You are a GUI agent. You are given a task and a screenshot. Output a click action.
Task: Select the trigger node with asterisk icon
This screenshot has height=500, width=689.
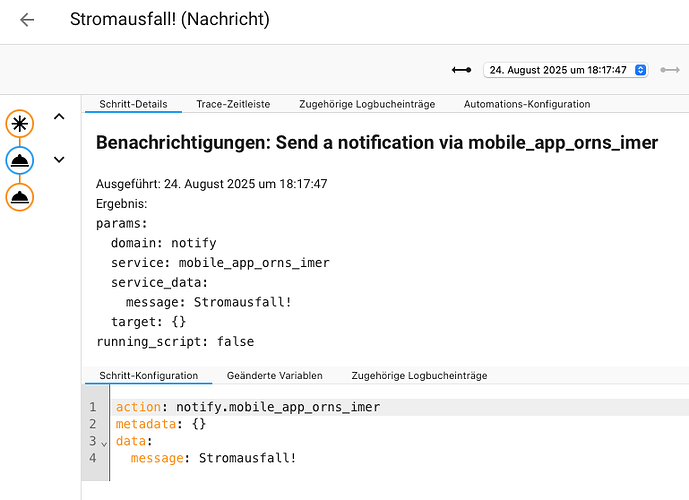[19, 123]
